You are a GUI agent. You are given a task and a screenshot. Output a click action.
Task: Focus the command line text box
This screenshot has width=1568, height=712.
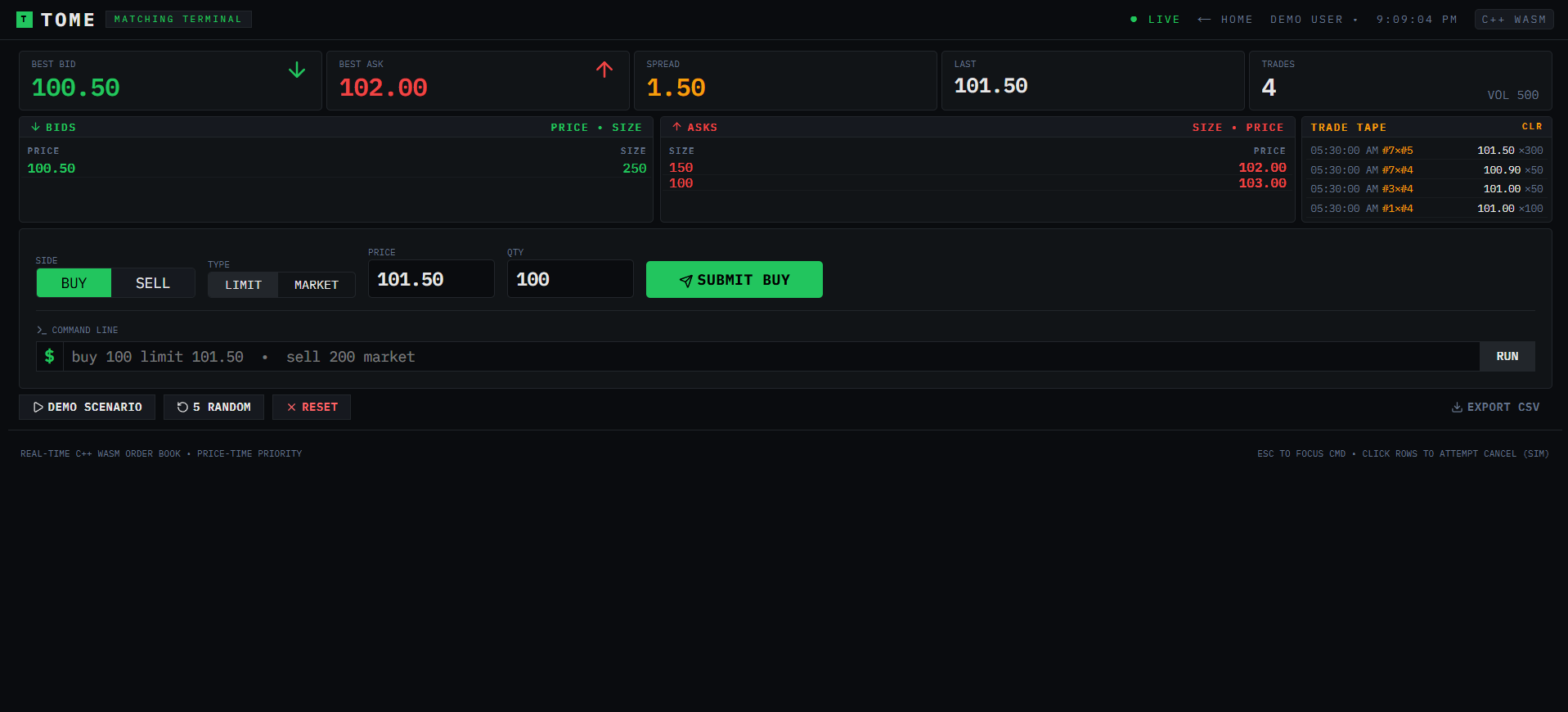(771, 357)
